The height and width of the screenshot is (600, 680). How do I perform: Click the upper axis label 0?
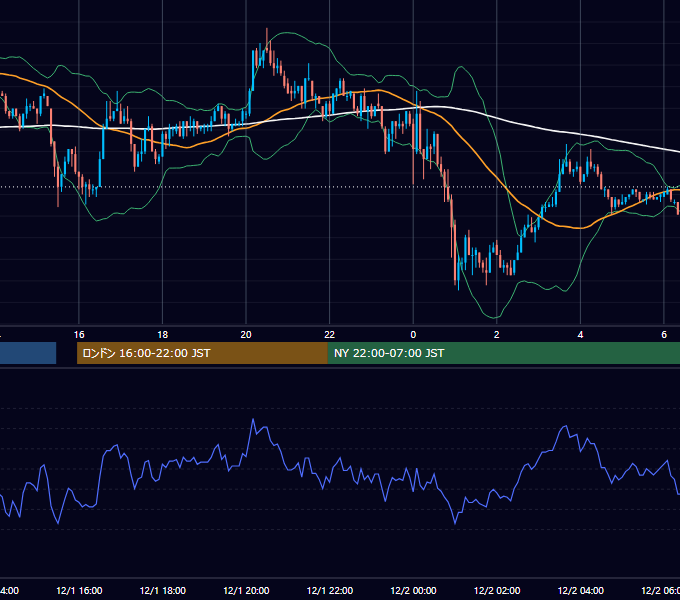(413, 335)
